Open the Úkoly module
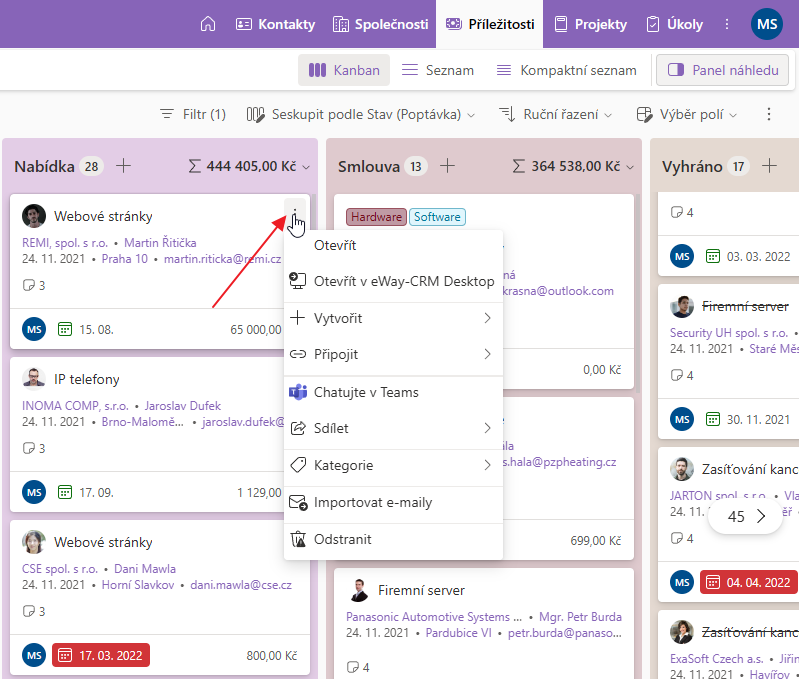The width and height of the screenshot is (799, 679). pyautogui.click(x=674, y=24)
